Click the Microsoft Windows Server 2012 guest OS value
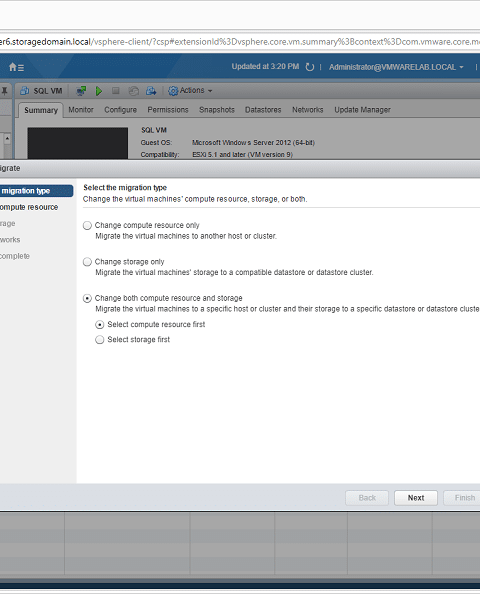 [x=253, y=142]
